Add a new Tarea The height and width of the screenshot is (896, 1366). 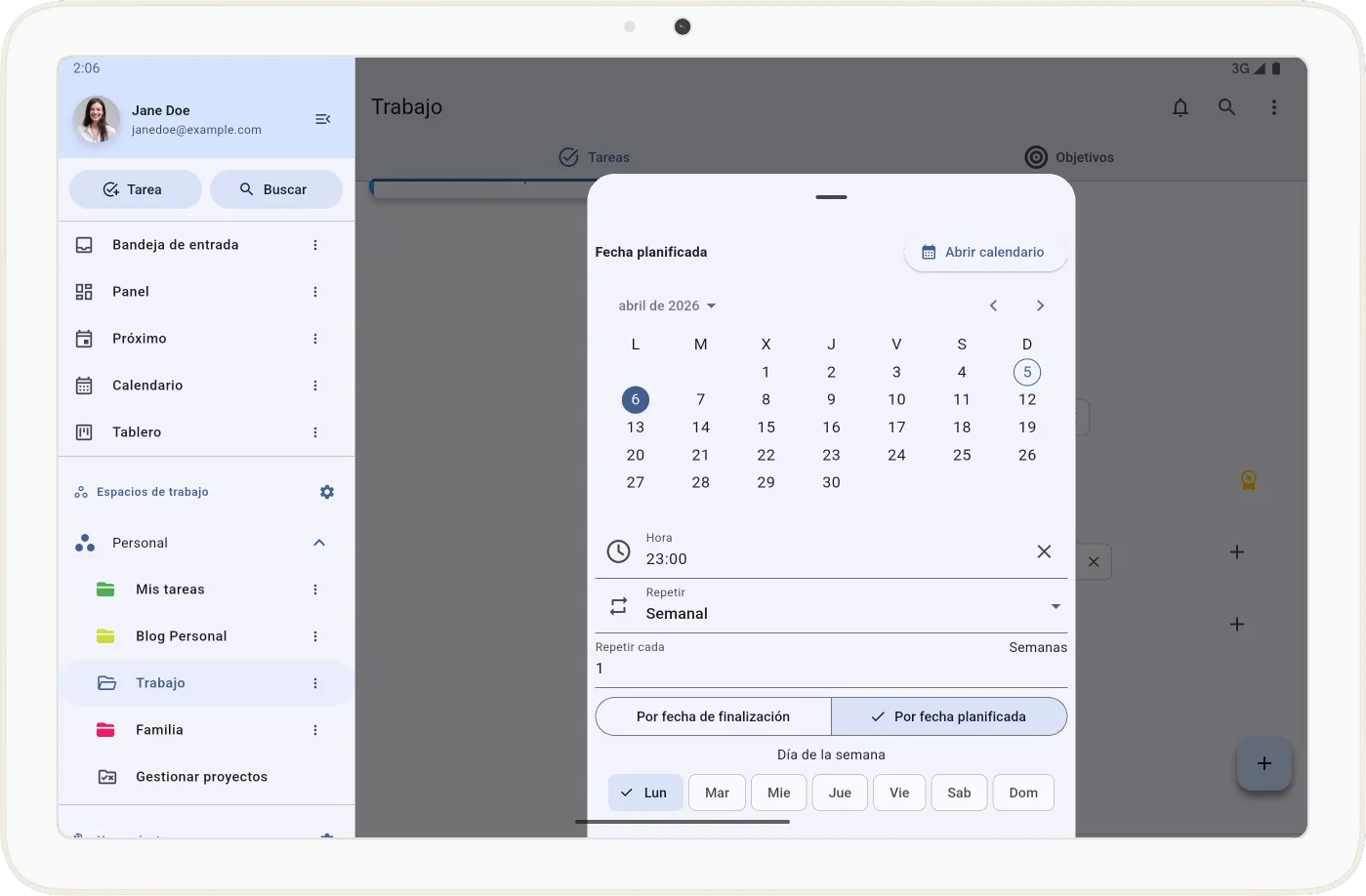coord(136,189)
